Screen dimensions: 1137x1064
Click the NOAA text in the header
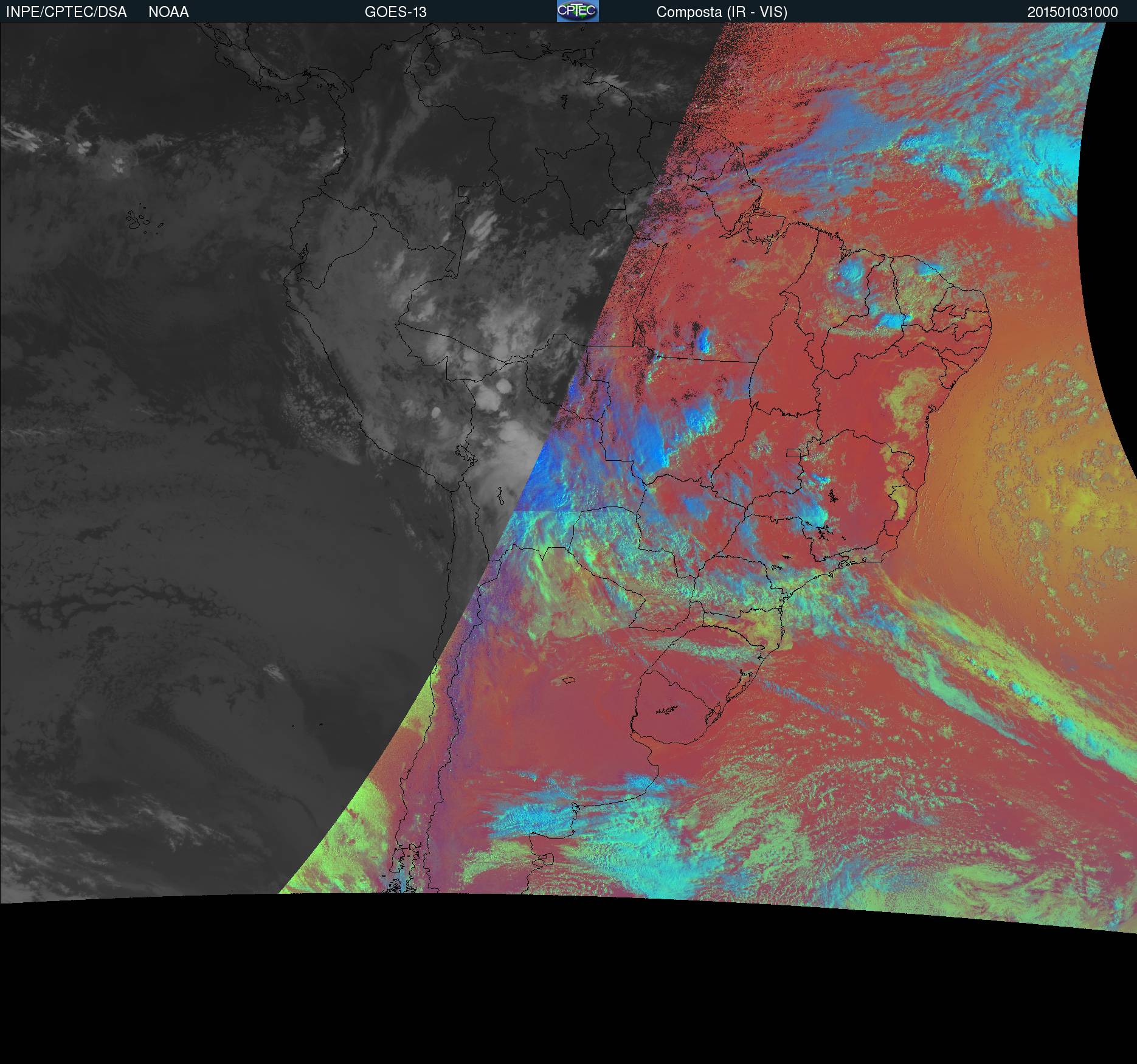[x=168, y=12]
